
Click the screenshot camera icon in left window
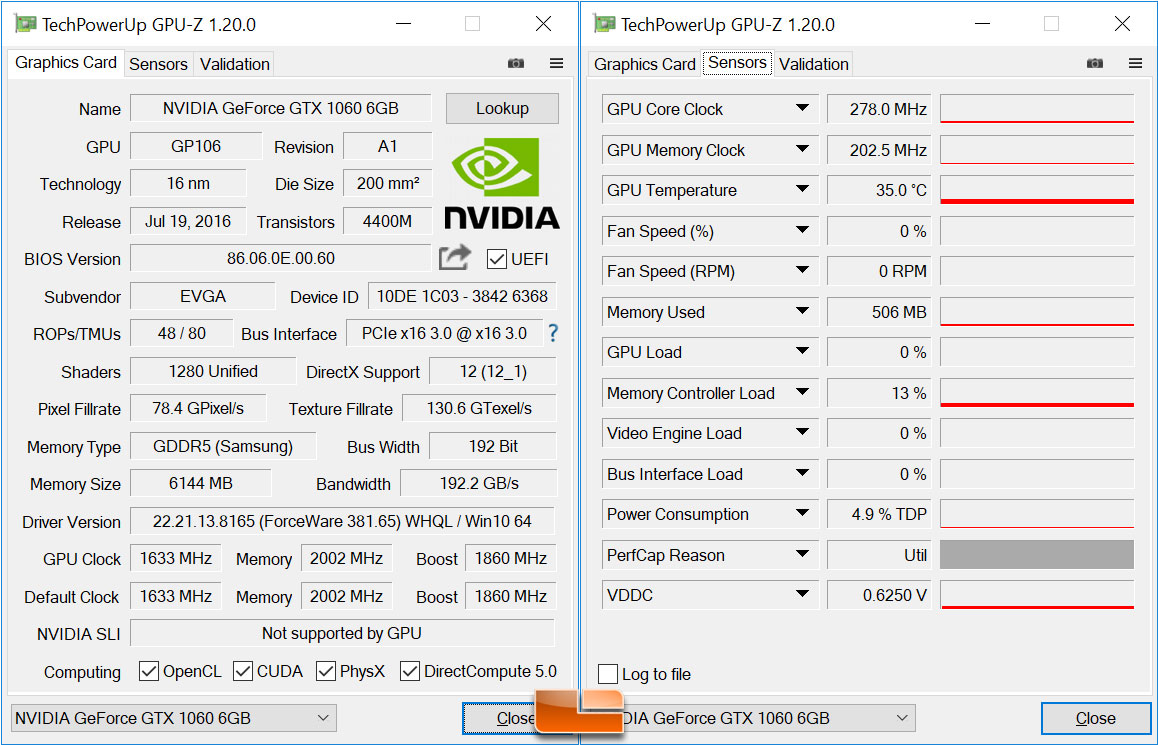click(x=515, y=63)
